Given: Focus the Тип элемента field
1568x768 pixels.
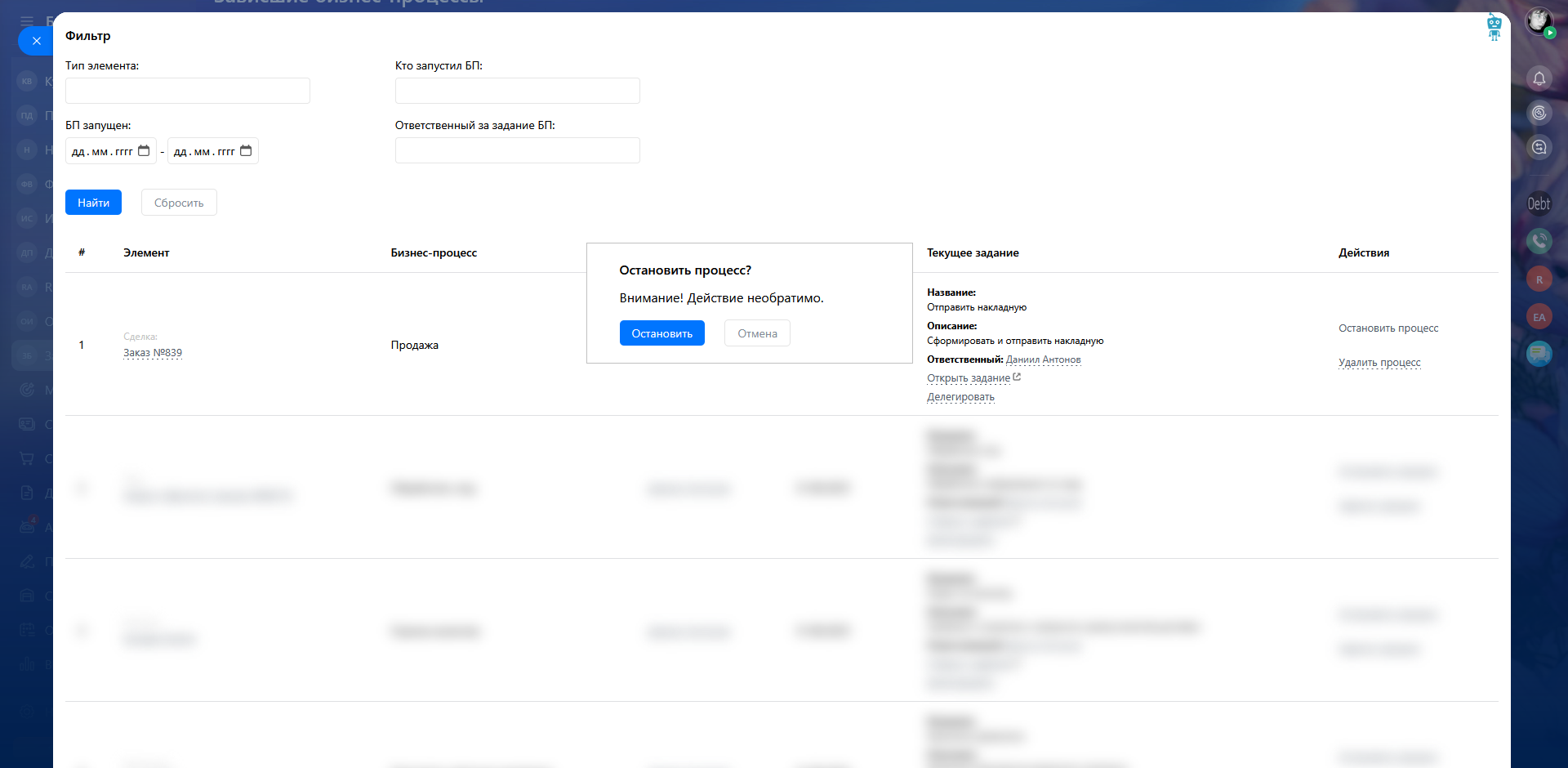Looking at the screenshot, I should click(x=188, y=91).
